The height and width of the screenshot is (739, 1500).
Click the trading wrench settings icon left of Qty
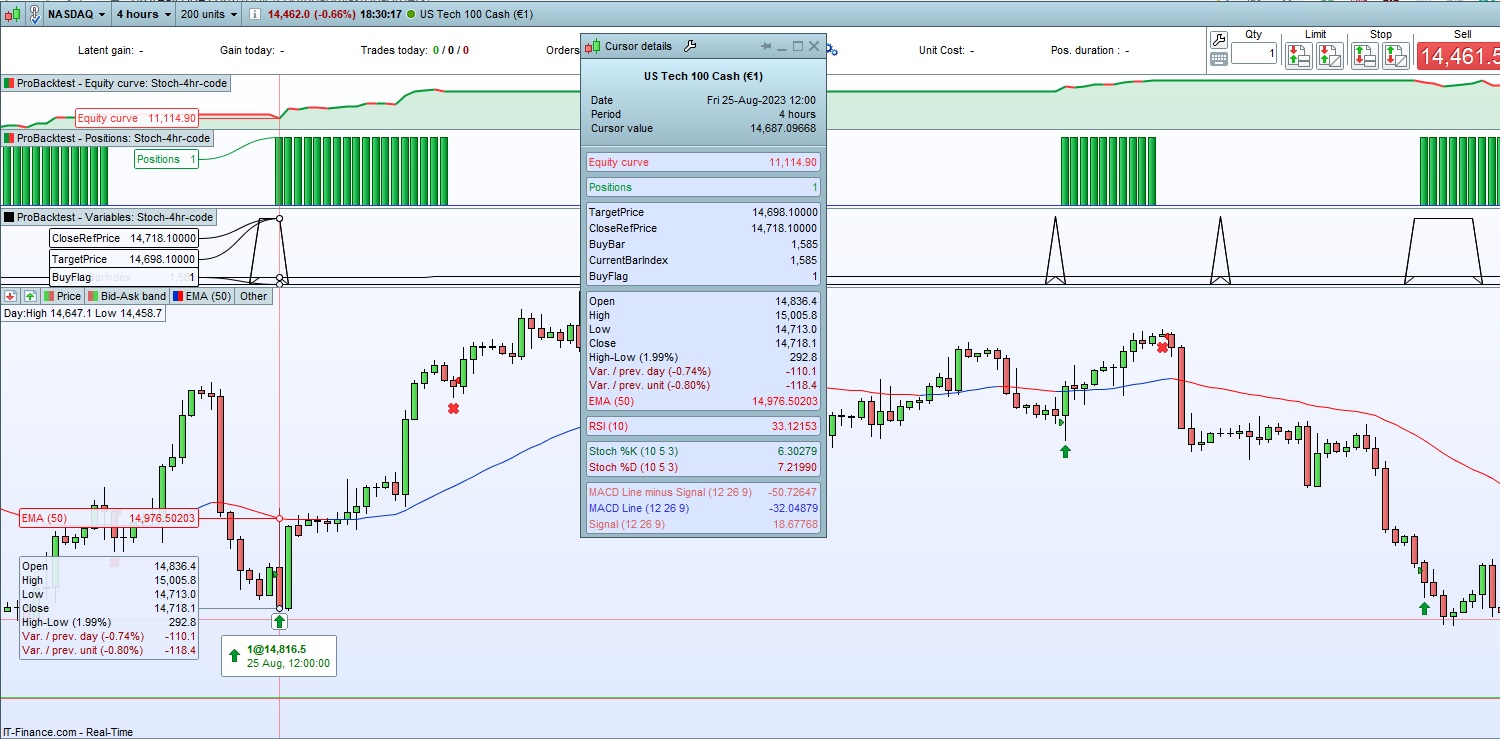pos(1218,40)
